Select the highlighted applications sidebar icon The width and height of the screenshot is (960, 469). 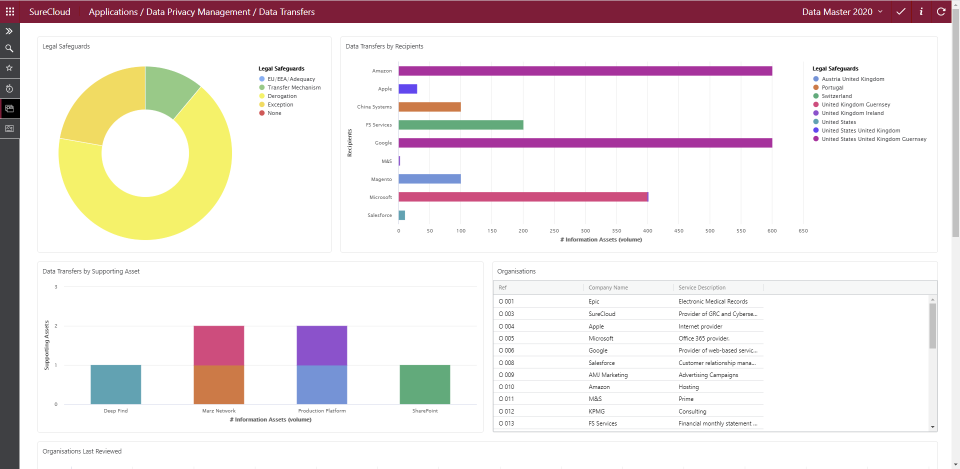[x=9, y=108]
